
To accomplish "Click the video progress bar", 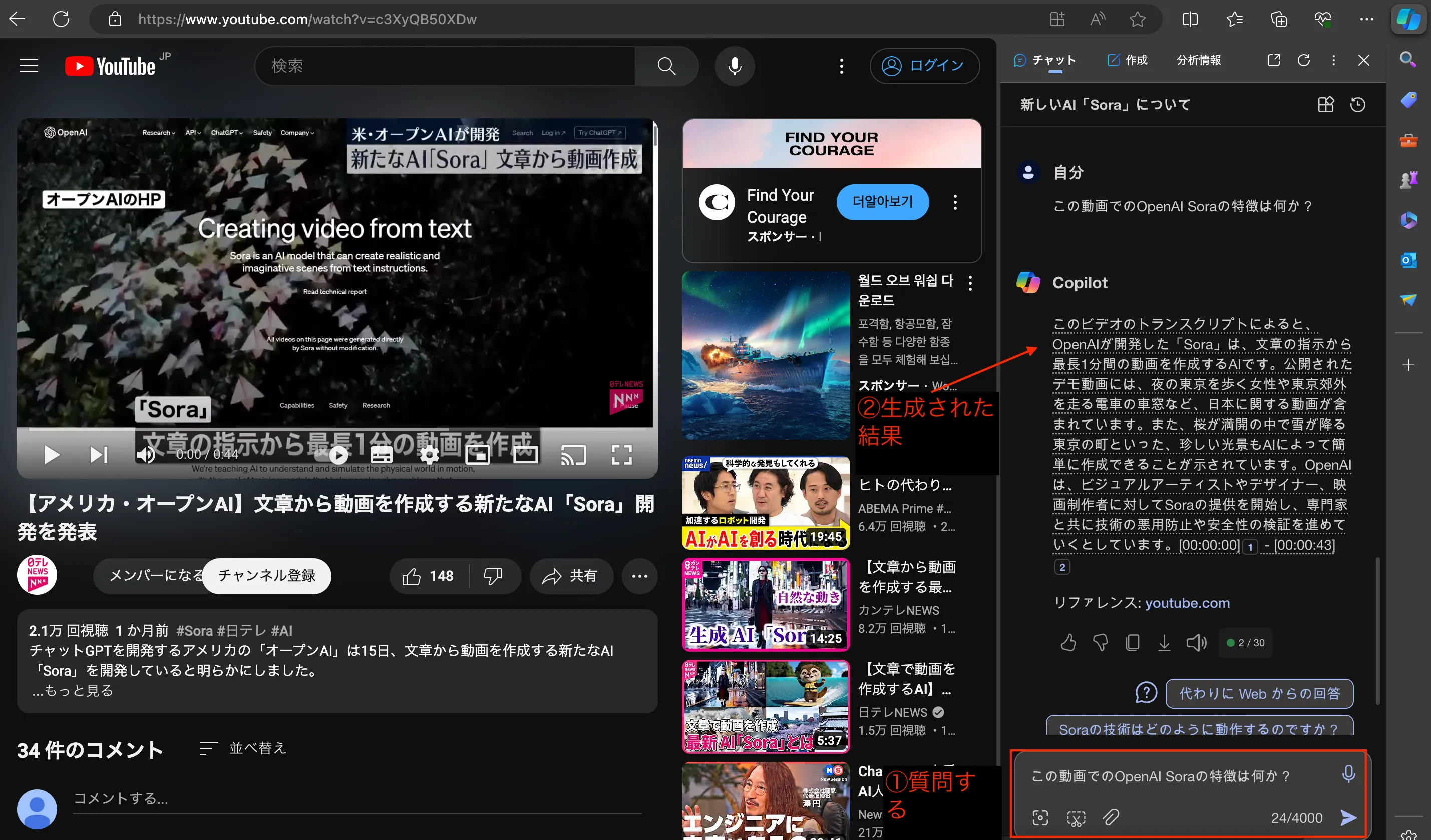I will [337, 429].
